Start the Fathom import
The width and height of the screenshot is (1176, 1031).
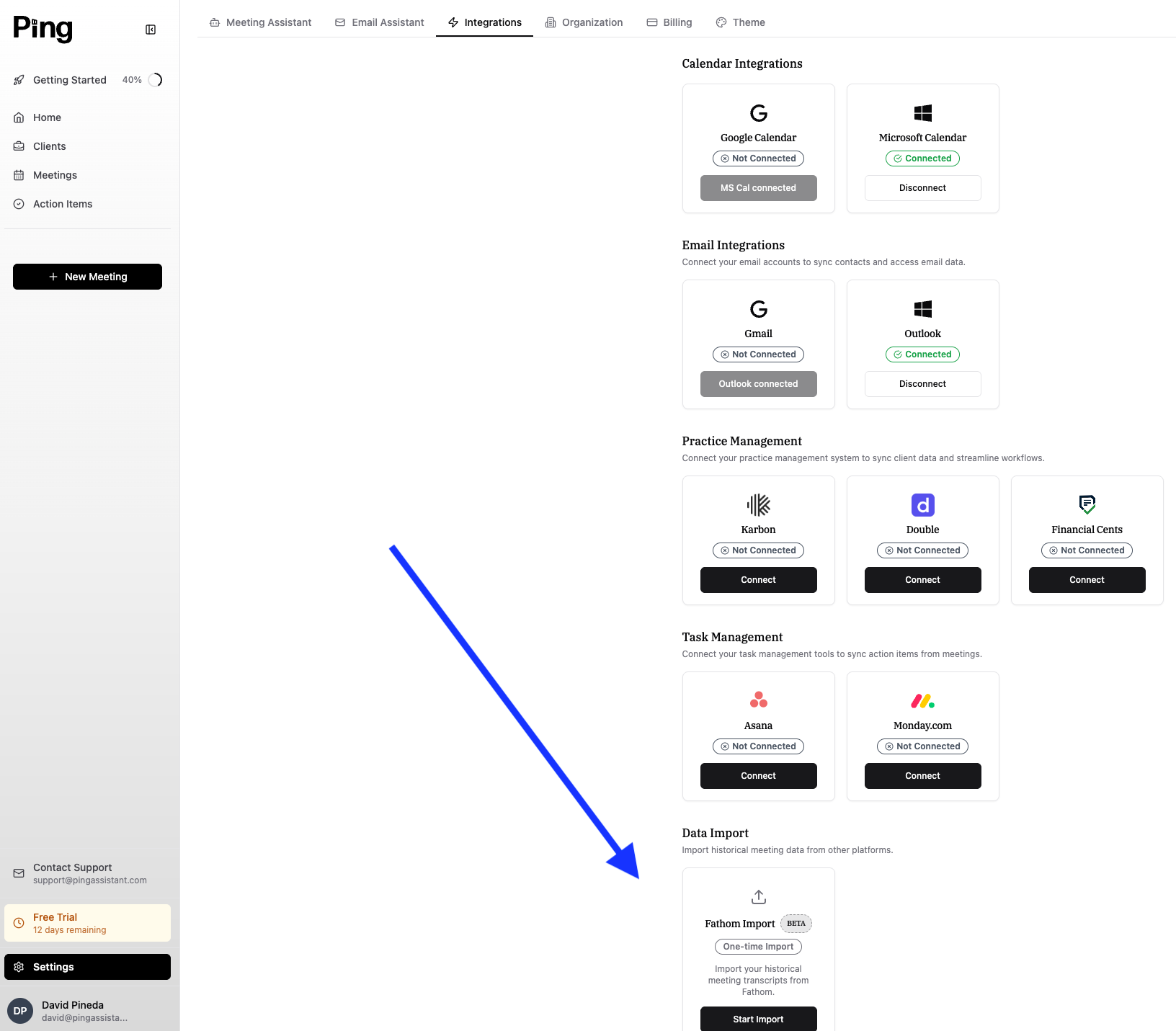758,1019
